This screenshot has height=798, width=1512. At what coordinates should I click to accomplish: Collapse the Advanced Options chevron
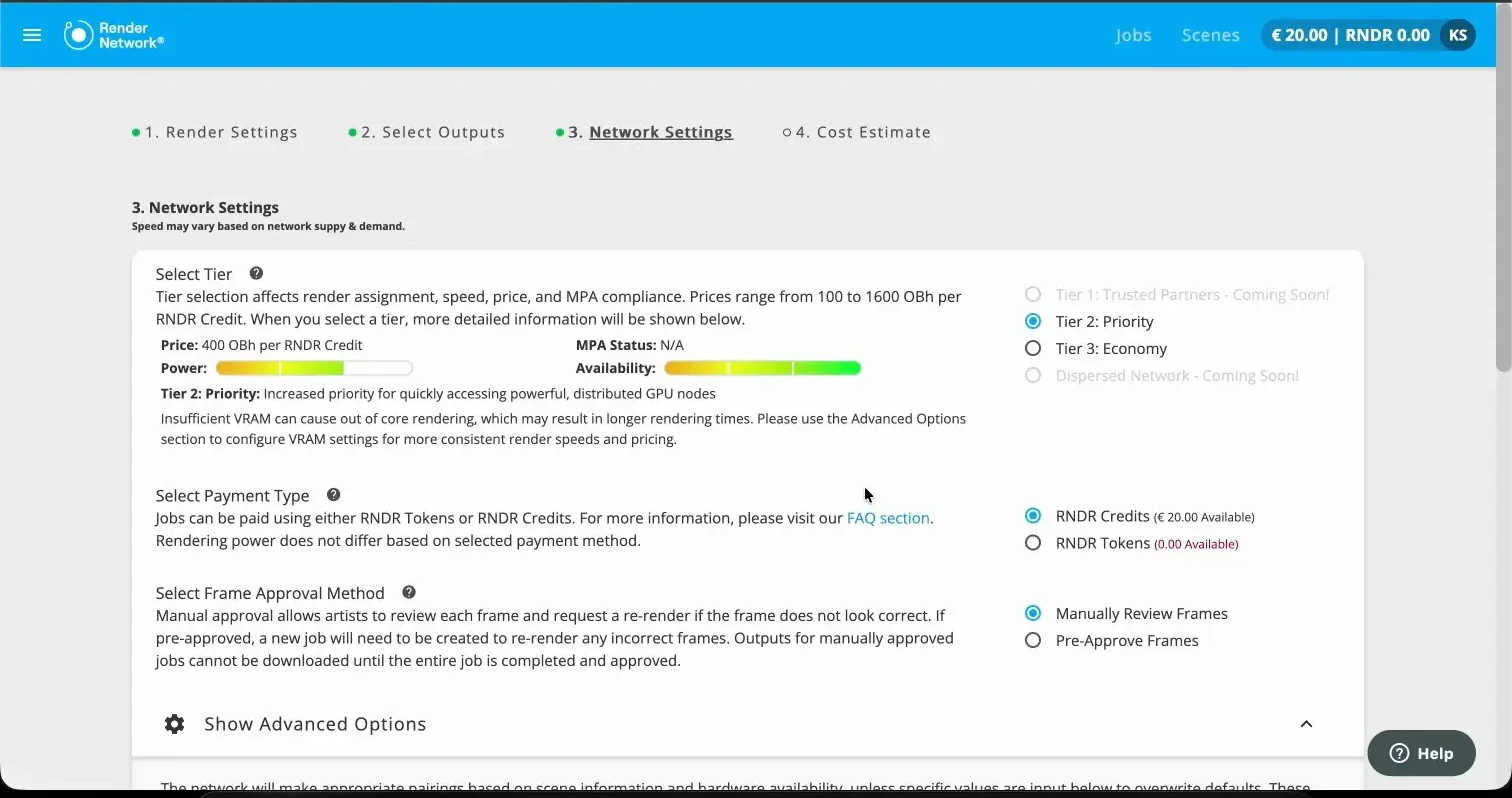point(1306,724)
